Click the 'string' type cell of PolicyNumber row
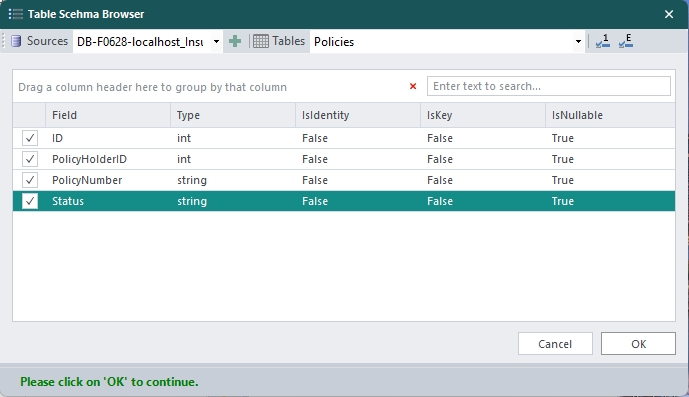The image size is (689, 397). [233, 180]
